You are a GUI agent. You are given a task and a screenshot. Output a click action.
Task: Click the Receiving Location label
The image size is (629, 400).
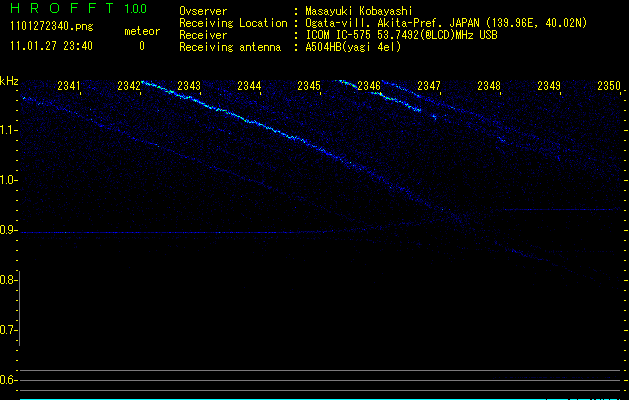click(233, 23)
